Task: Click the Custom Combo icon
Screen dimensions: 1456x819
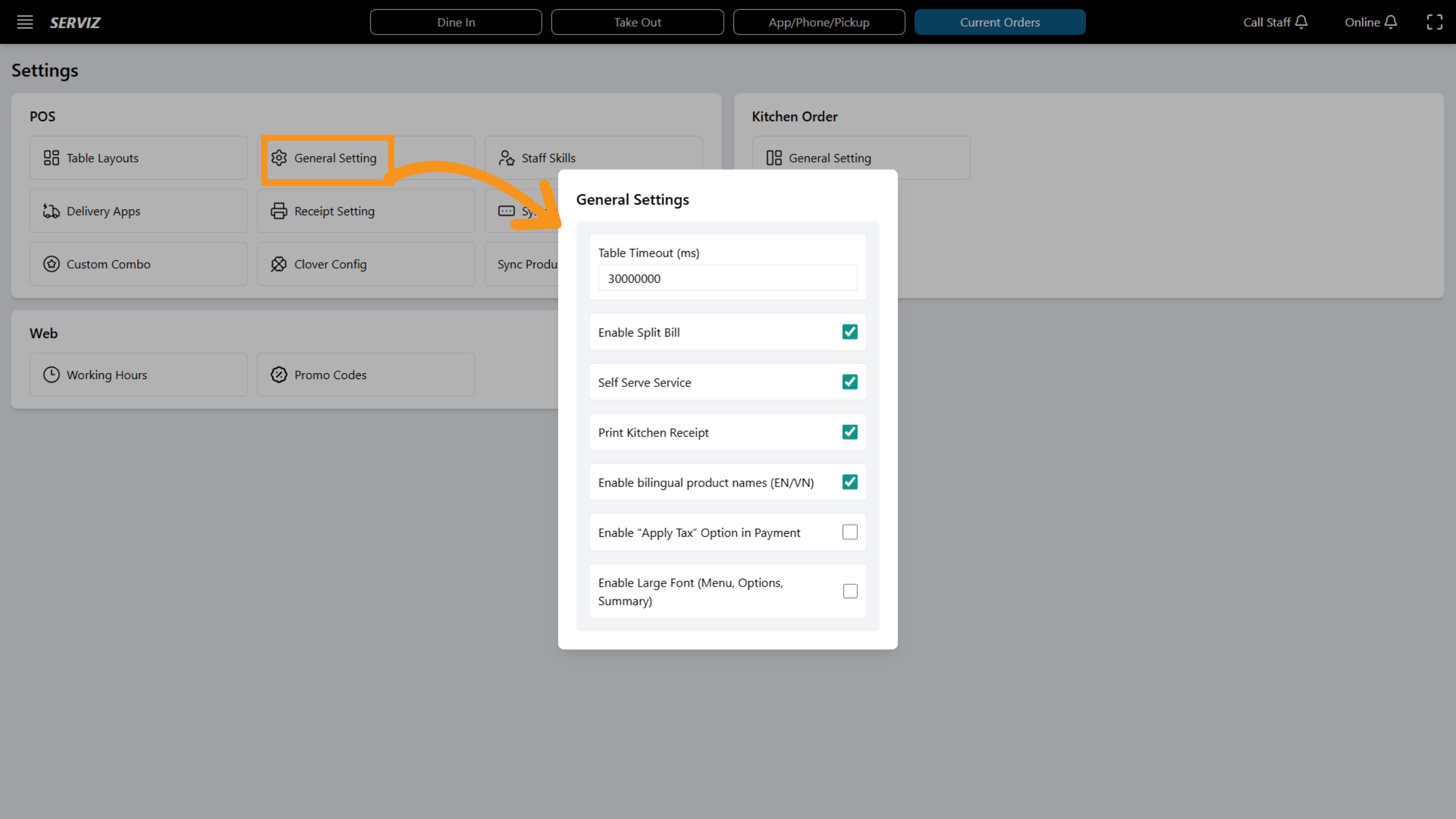Action: pyautogui.click(x=52, y=264)
